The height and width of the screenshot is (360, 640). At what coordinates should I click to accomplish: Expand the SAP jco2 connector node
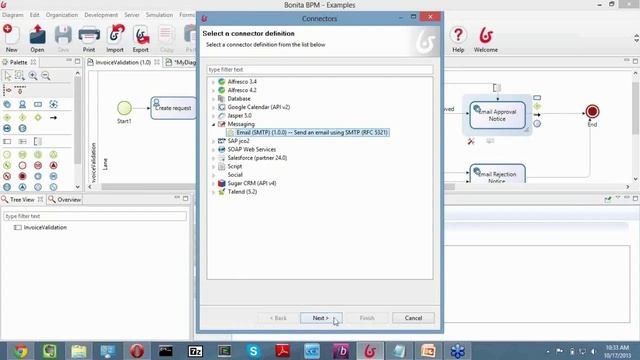(x=213, y=141)
